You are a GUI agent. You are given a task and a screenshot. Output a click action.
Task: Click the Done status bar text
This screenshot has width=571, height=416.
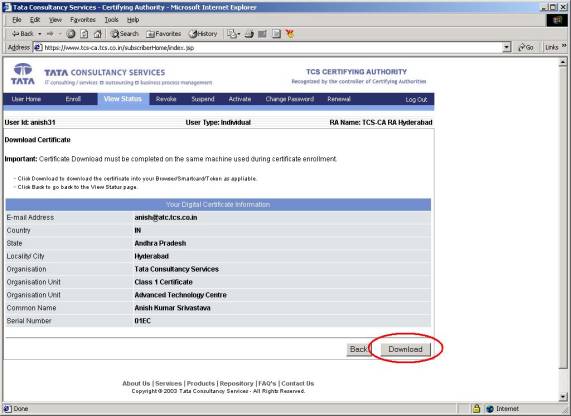(x=20, y=409)
